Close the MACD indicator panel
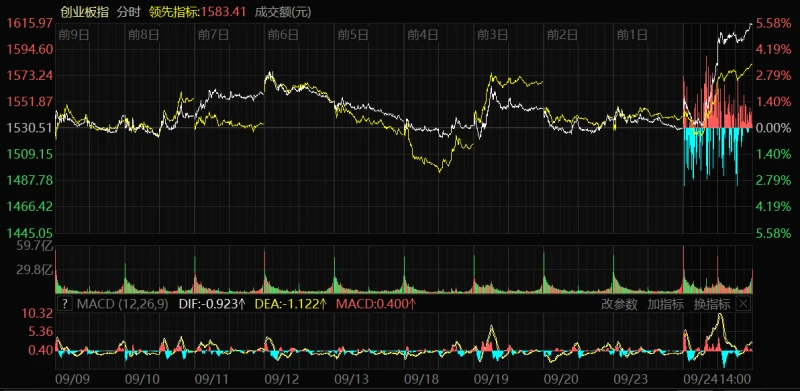This screenshot has height=391, width=800. (744, 304)
